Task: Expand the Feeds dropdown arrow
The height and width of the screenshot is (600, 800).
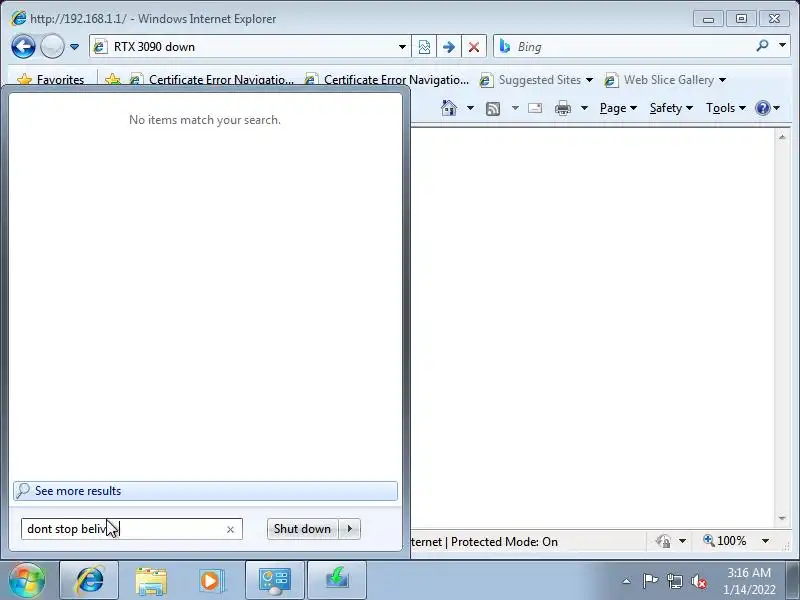Action: 515,108
